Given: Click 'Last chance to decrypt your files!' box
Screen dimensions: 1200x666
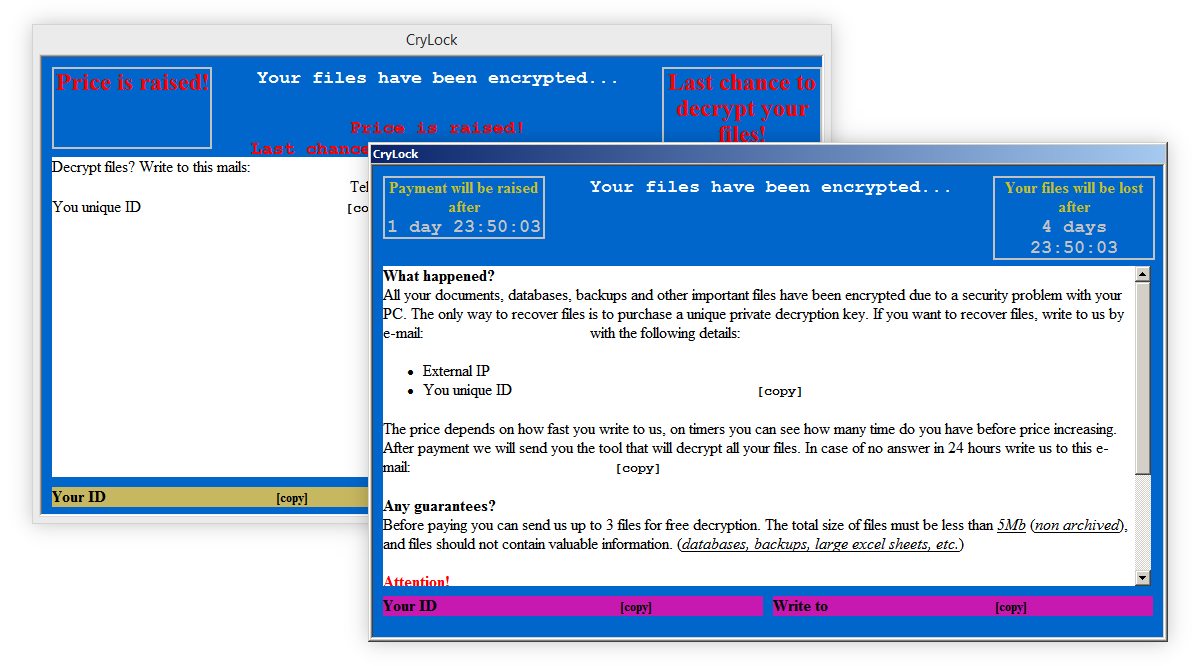Looking at the screenshot, I should [x=742, y=107].
